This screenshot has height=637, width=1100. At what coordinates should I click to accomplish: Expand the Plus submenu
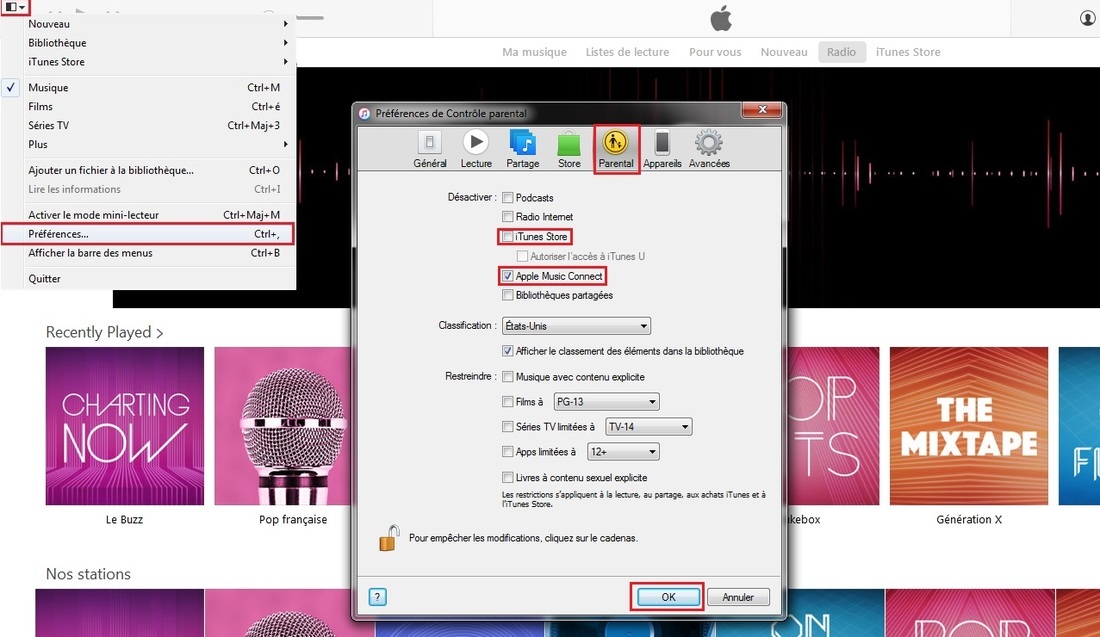(148, 145)
